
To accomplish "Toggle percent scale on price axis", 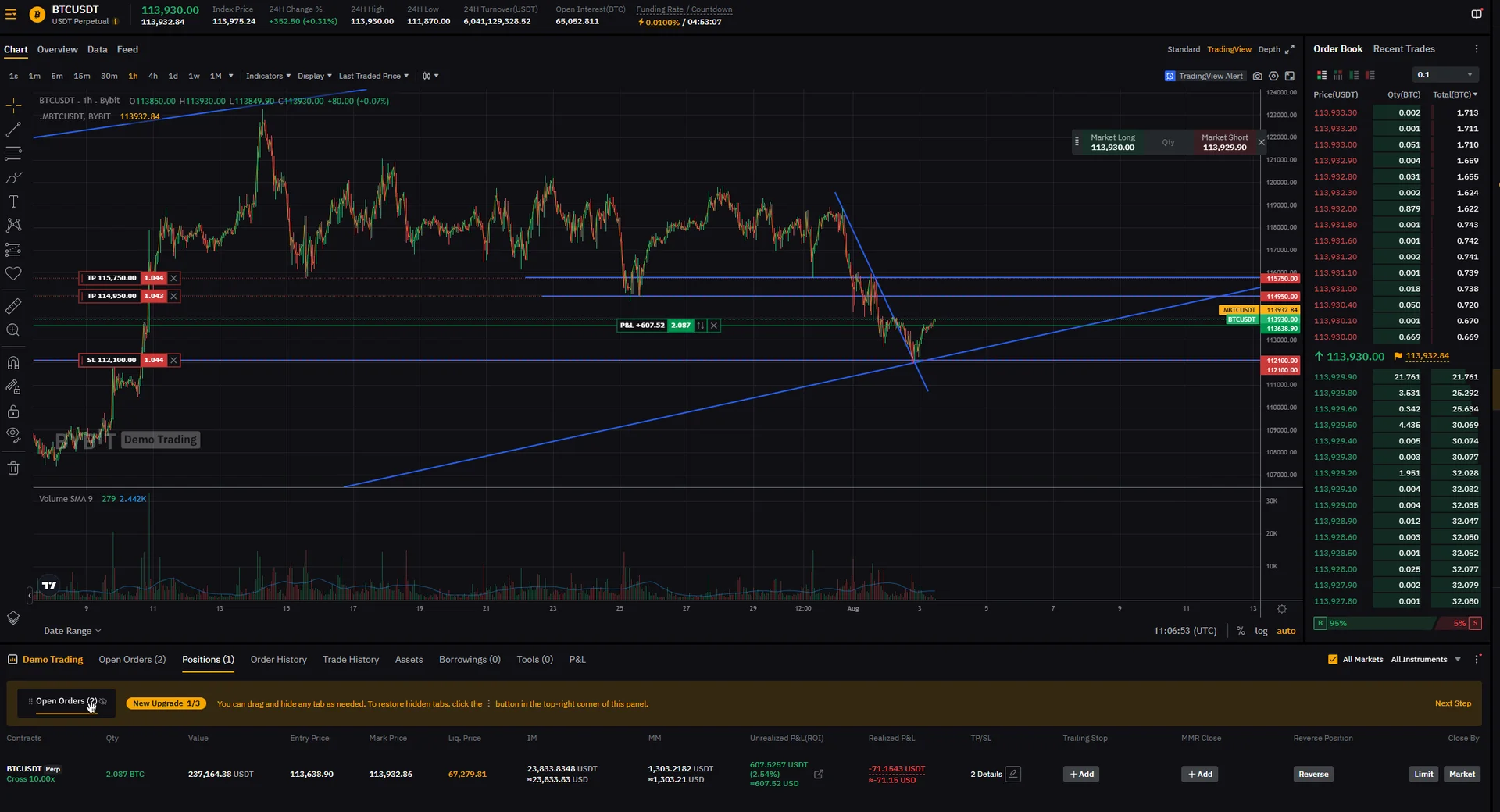I will (1241, 631).
